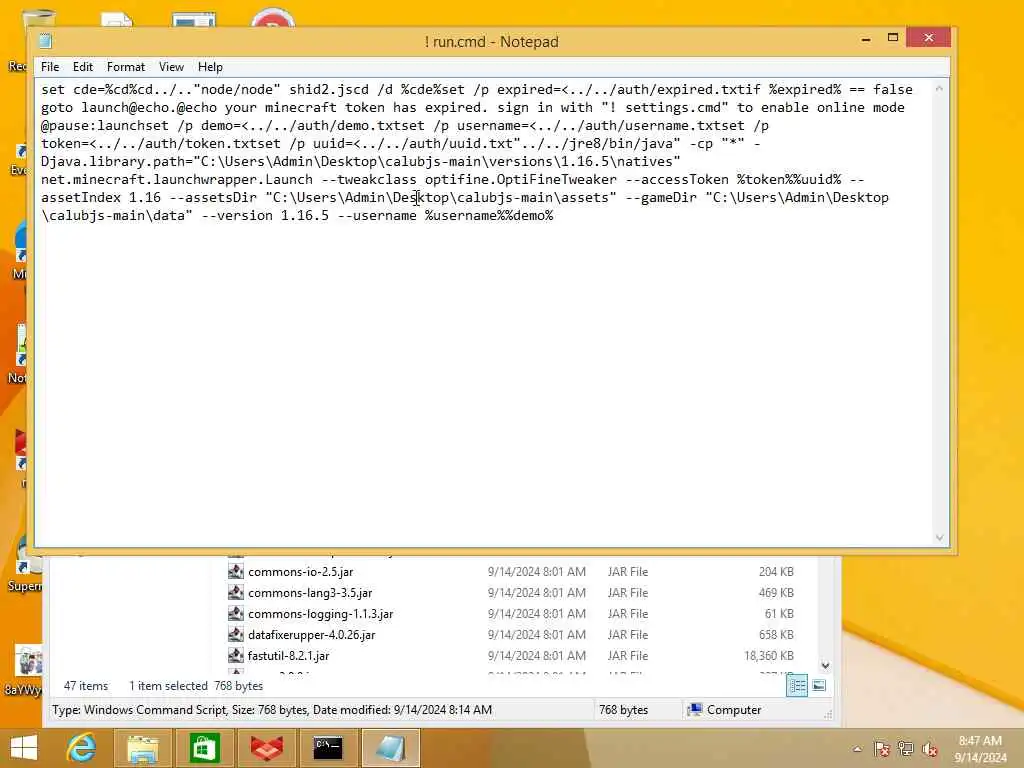
Task: Click the commons-logging-1.1.3.jar file icon
Action: point(236,613)
